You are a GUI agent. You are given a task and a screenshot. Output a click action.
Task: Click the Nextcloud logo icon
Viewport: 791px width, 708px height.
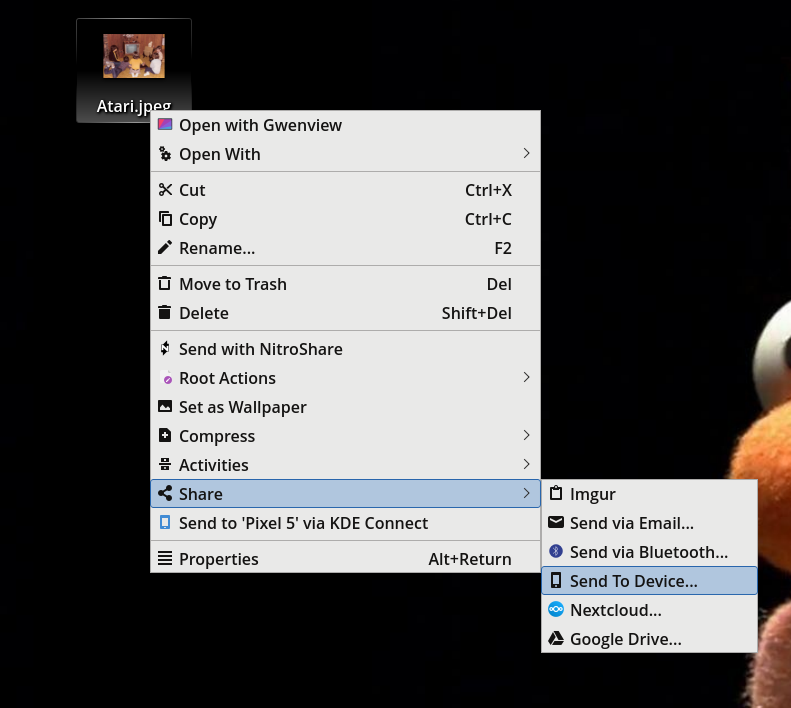pos(556,609)
